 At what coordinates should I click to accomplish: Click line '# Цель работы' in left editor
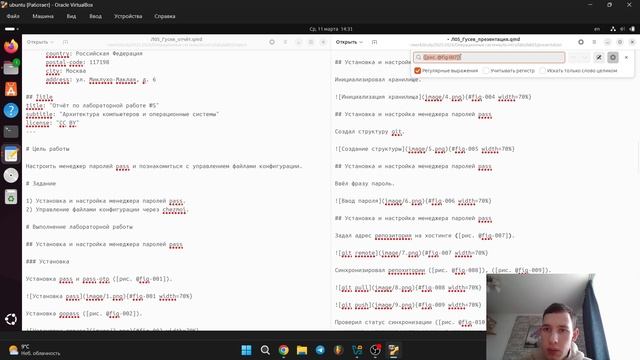[x=47, y=149]
